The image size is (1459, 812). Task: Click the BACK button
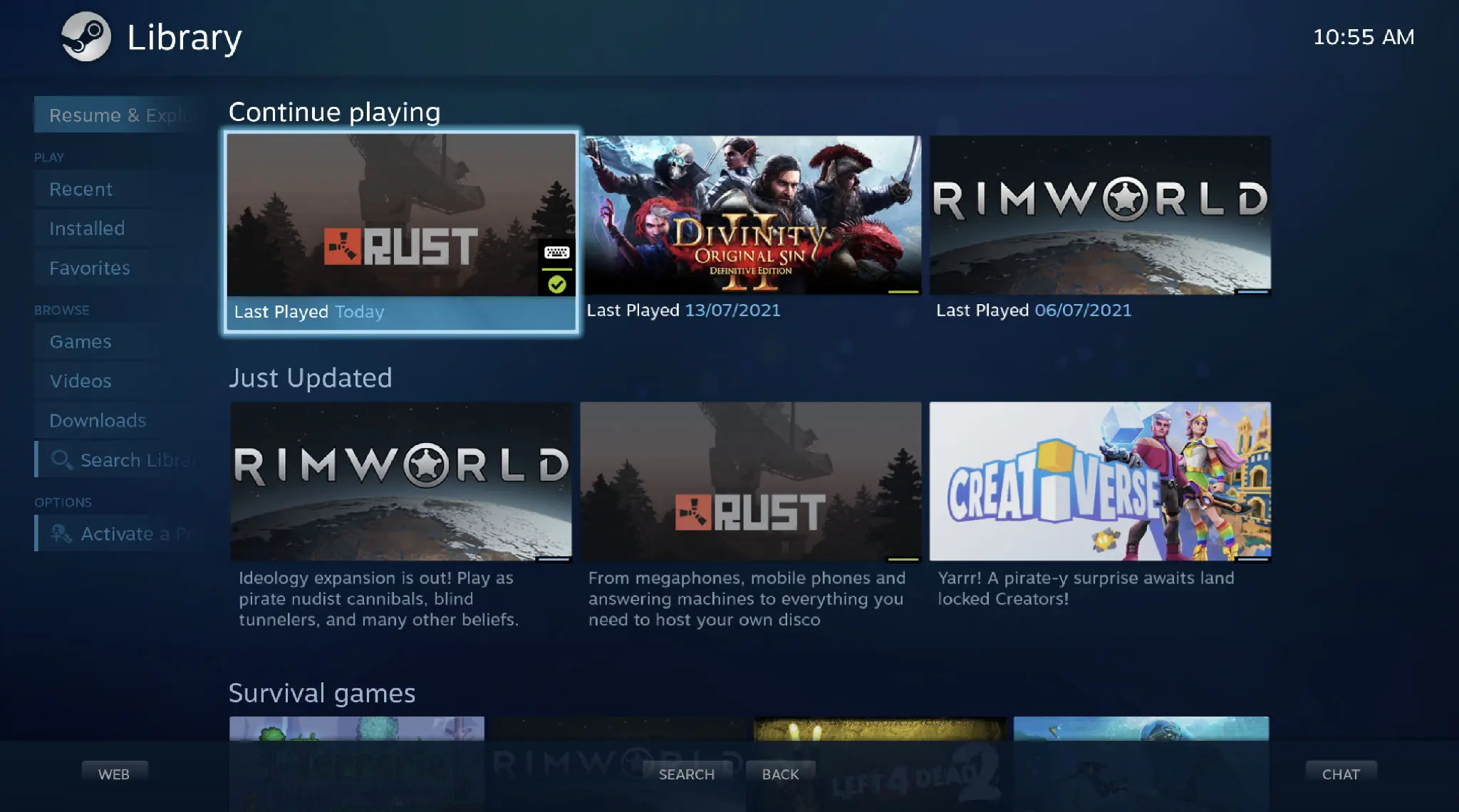tap(780, 774)
